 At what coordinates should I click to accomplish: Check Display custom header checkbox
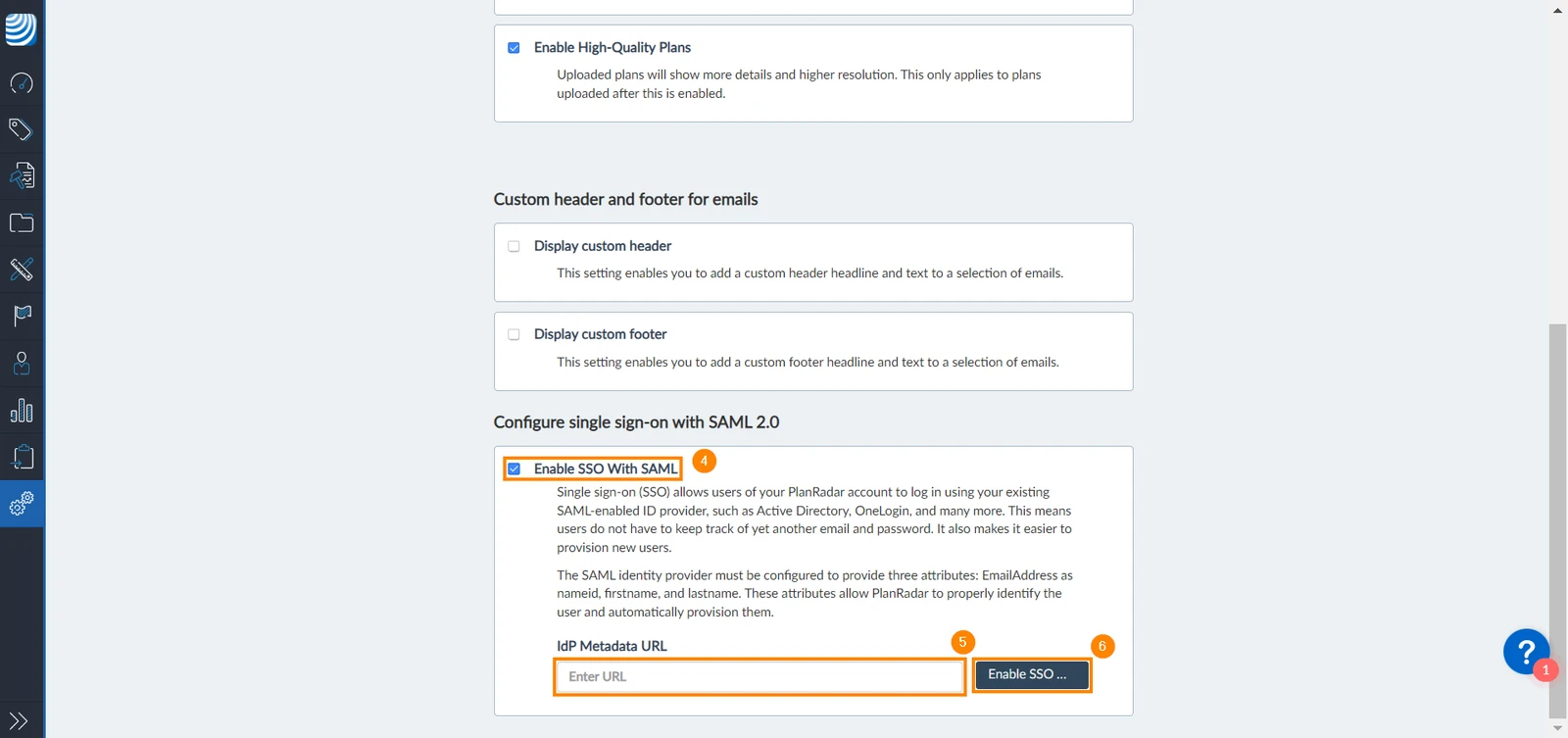(x=514, y=246)
